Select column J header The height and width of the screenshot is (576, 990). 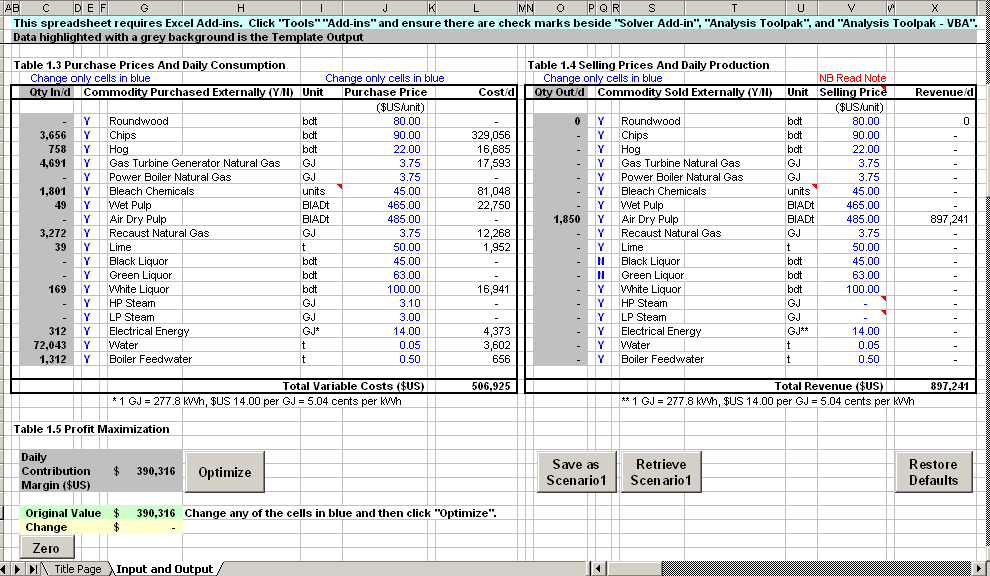pyautogui.click(x=385, y=8)
